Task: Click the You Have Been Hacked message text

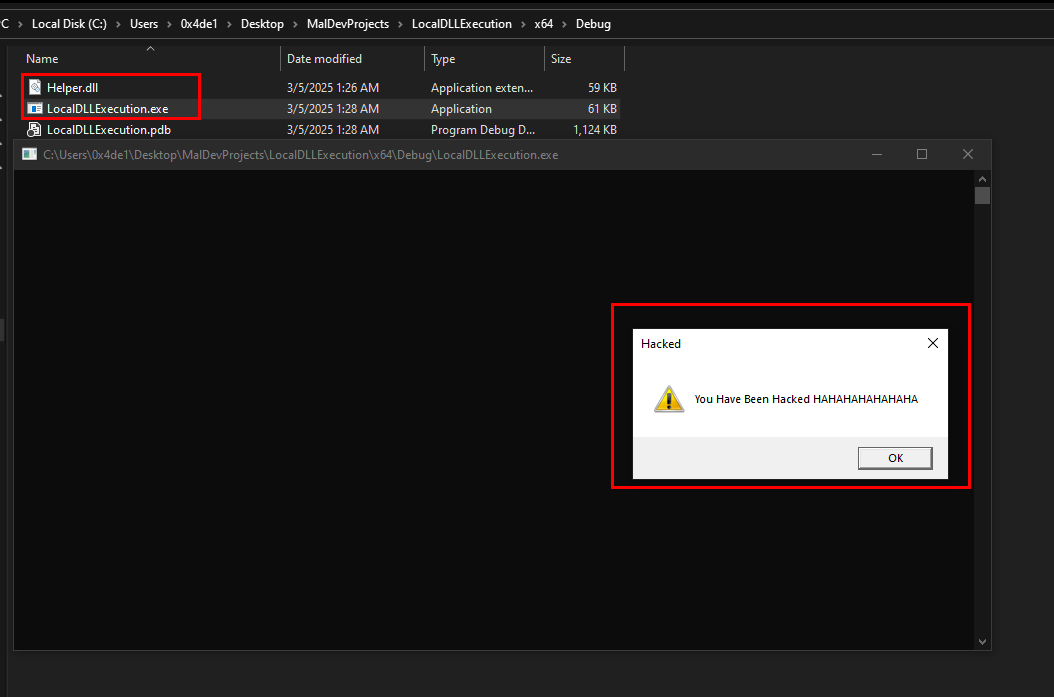Action: point(806,399)
